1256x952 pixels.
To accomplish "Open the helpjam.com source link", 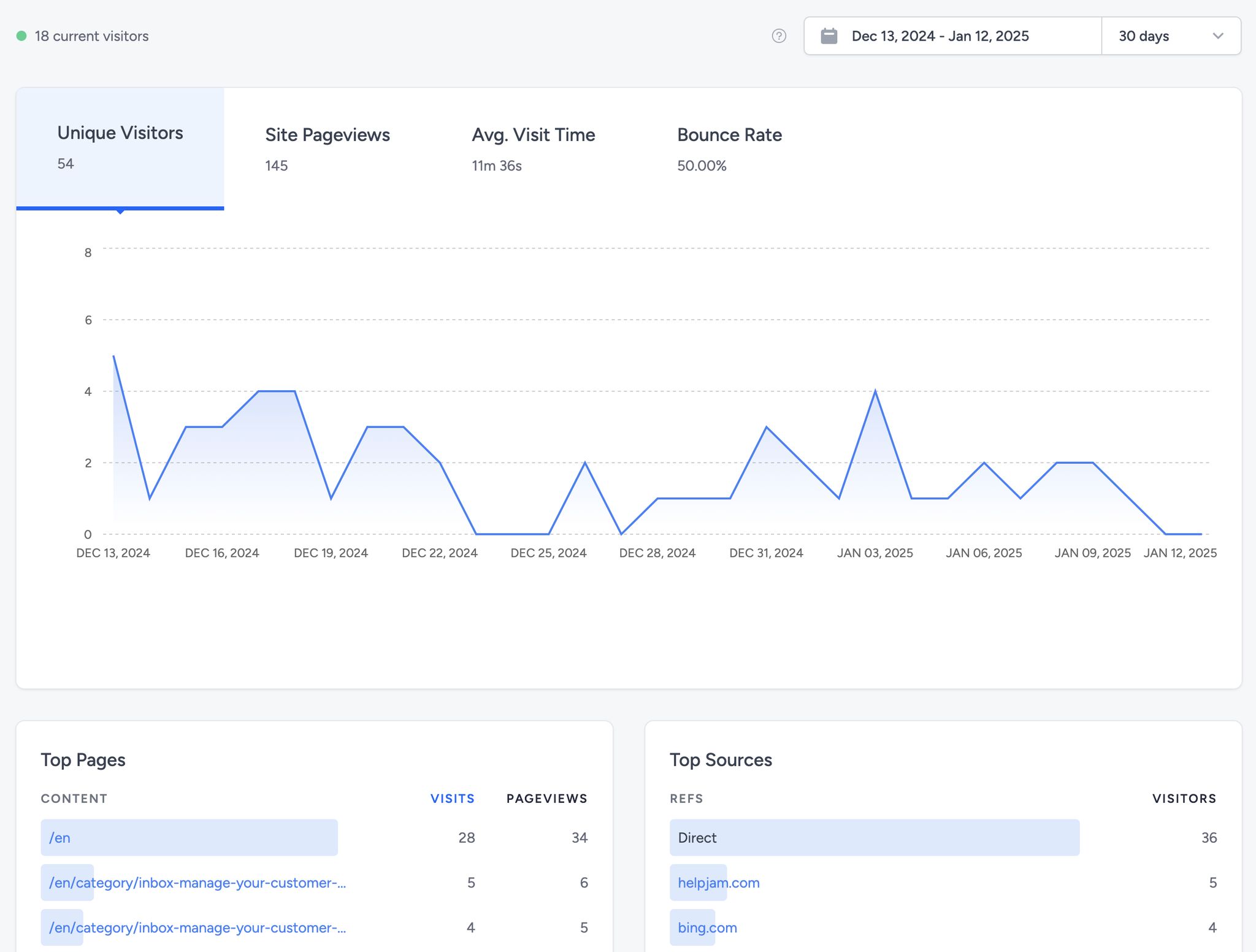I will 719,883.
